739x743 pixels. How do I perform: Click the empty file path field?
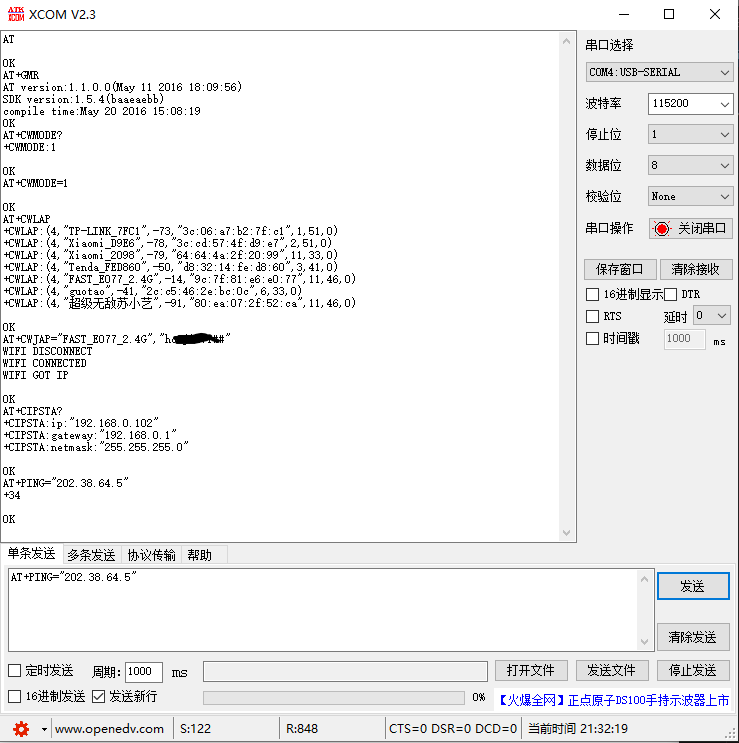pos(345,671)
